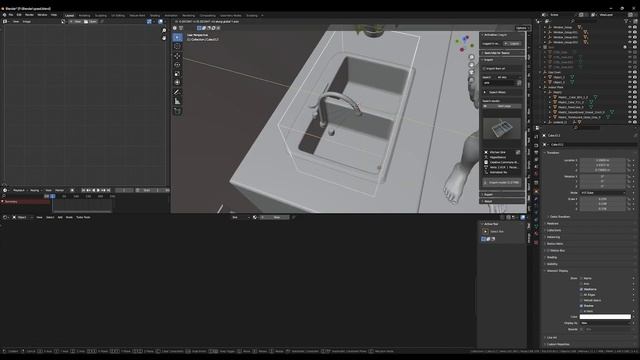Screen dimensions: 640x360
Task: Select the Transform tool
Action: point(177,83)
